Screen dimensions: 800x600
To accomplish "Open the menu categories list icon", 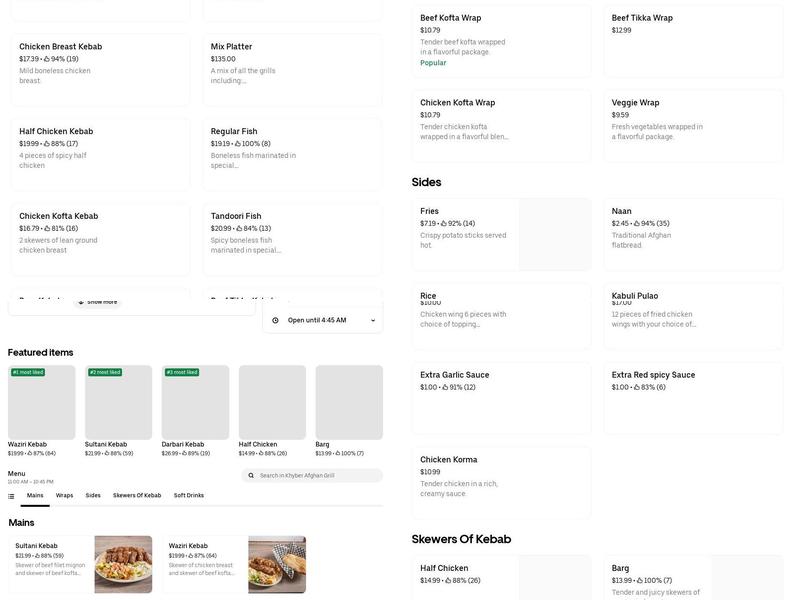I will click(11, 496).
